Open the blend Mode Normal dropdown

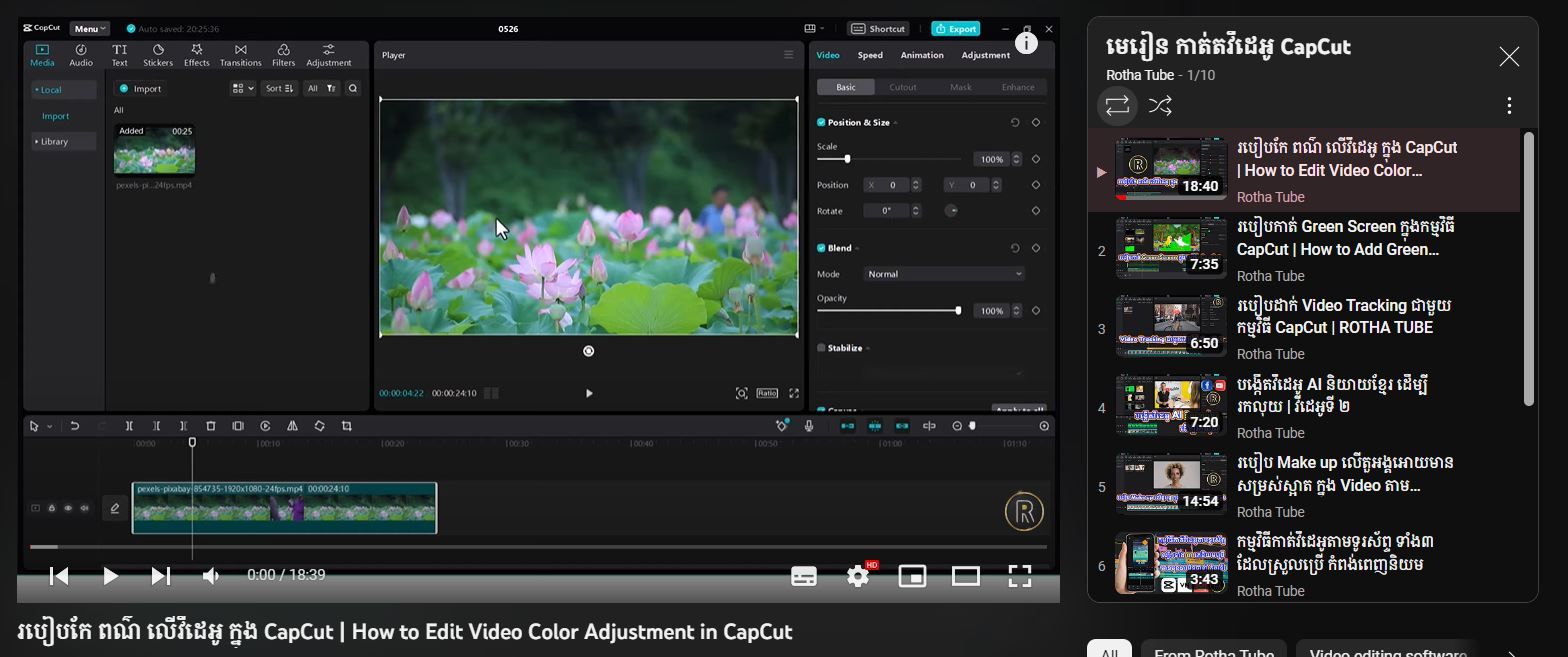point(944,274)
